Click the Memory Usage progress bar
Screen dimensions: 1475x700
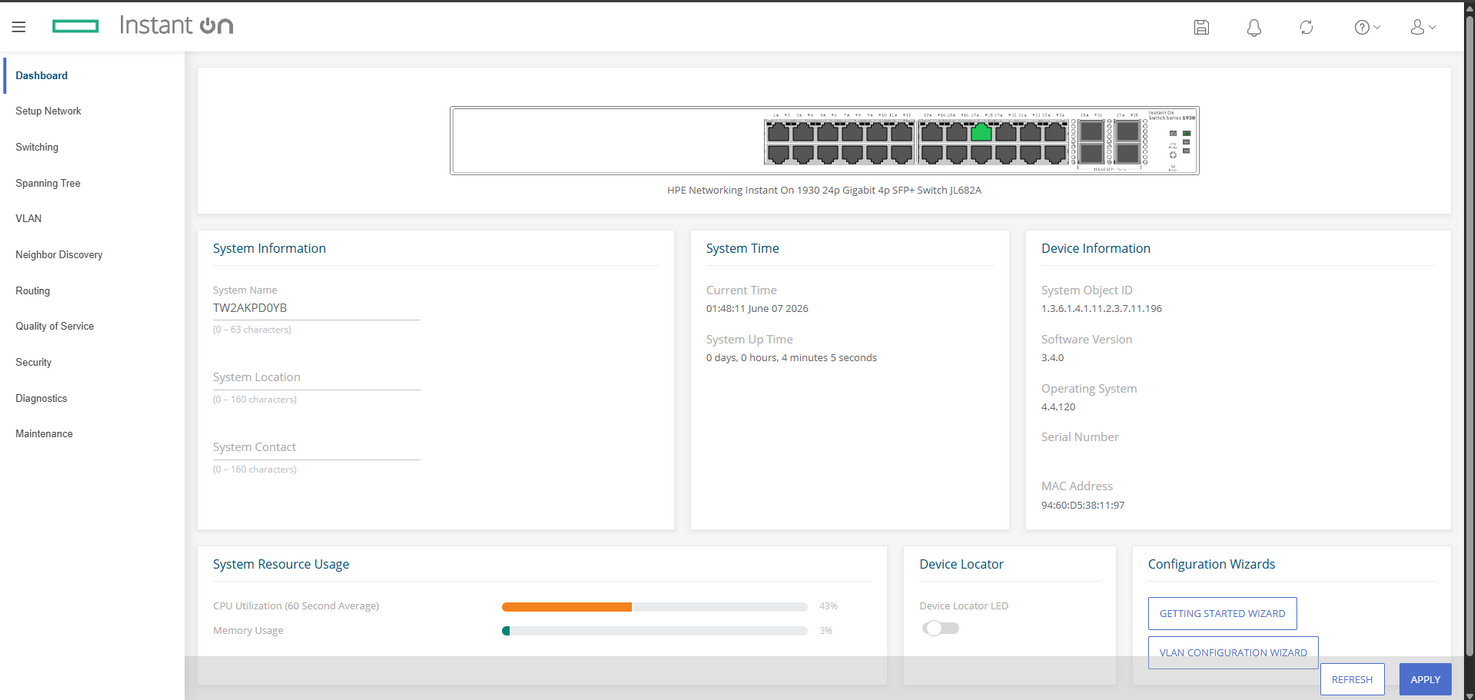654,631
